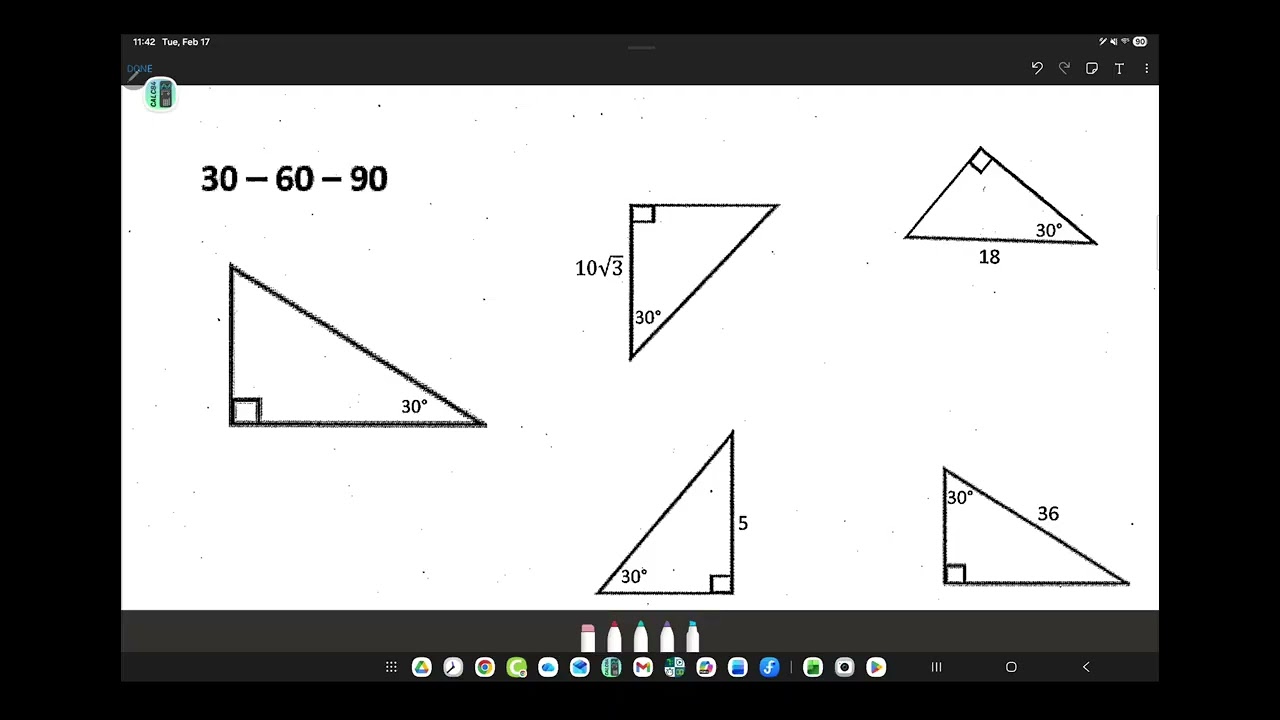Screen dimensions: 1280x720
Task: Launch the Camera app from taskbar
Action: tap(845, 667)
